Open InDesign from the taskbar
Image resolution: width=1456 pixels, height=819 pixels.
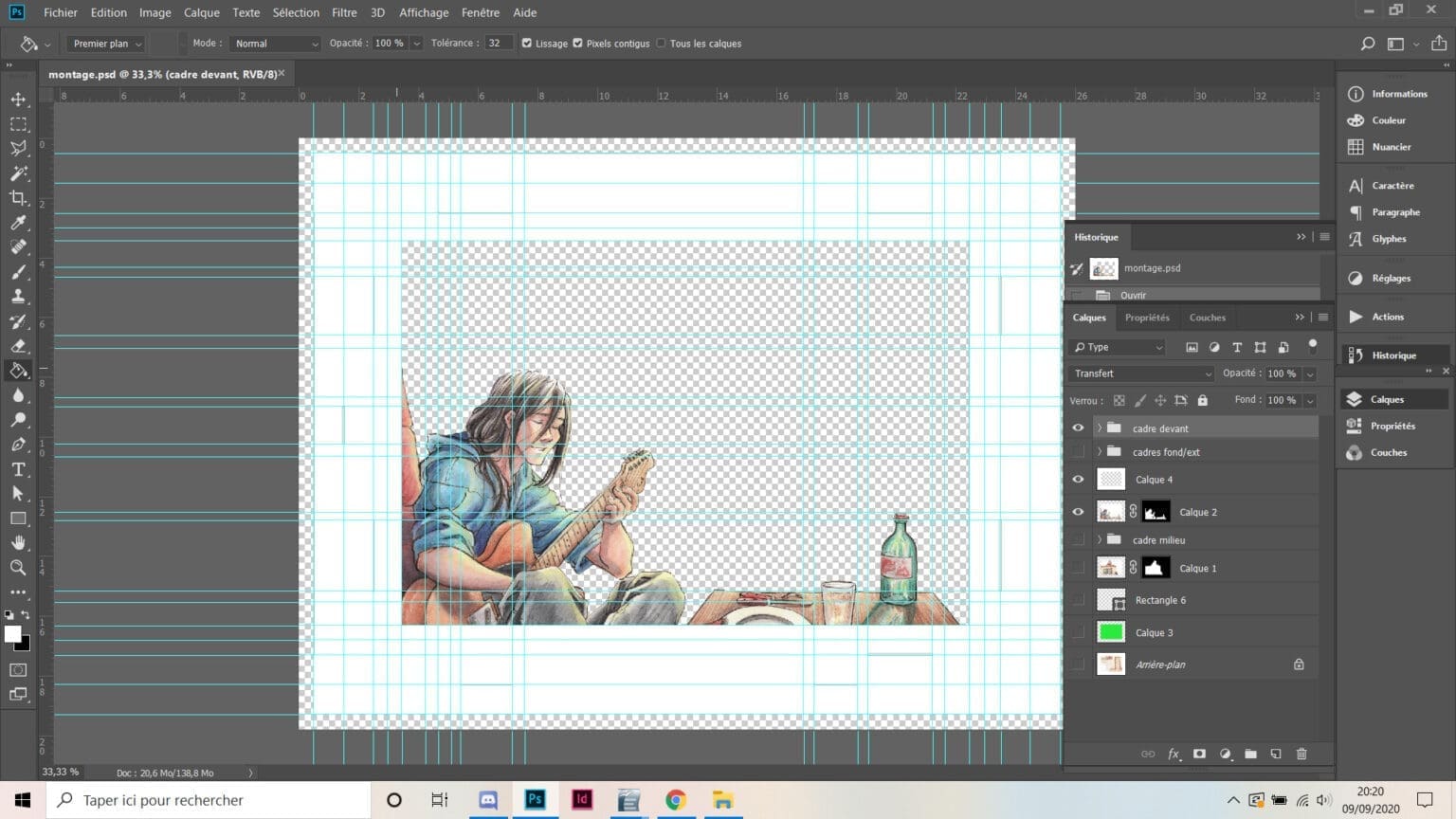tap(582, 800)
